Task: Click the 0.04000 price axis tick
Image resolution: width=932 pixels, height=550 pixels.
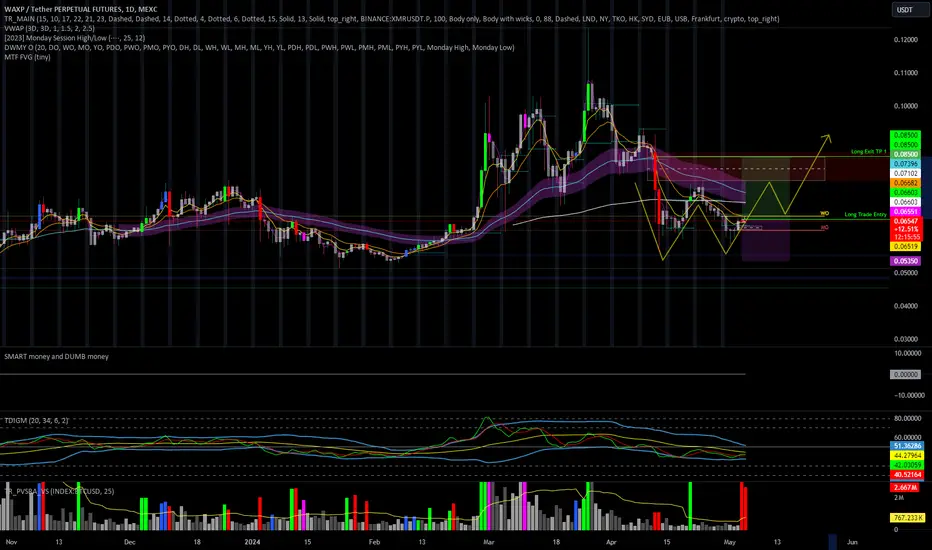Action: coord(906,306)
